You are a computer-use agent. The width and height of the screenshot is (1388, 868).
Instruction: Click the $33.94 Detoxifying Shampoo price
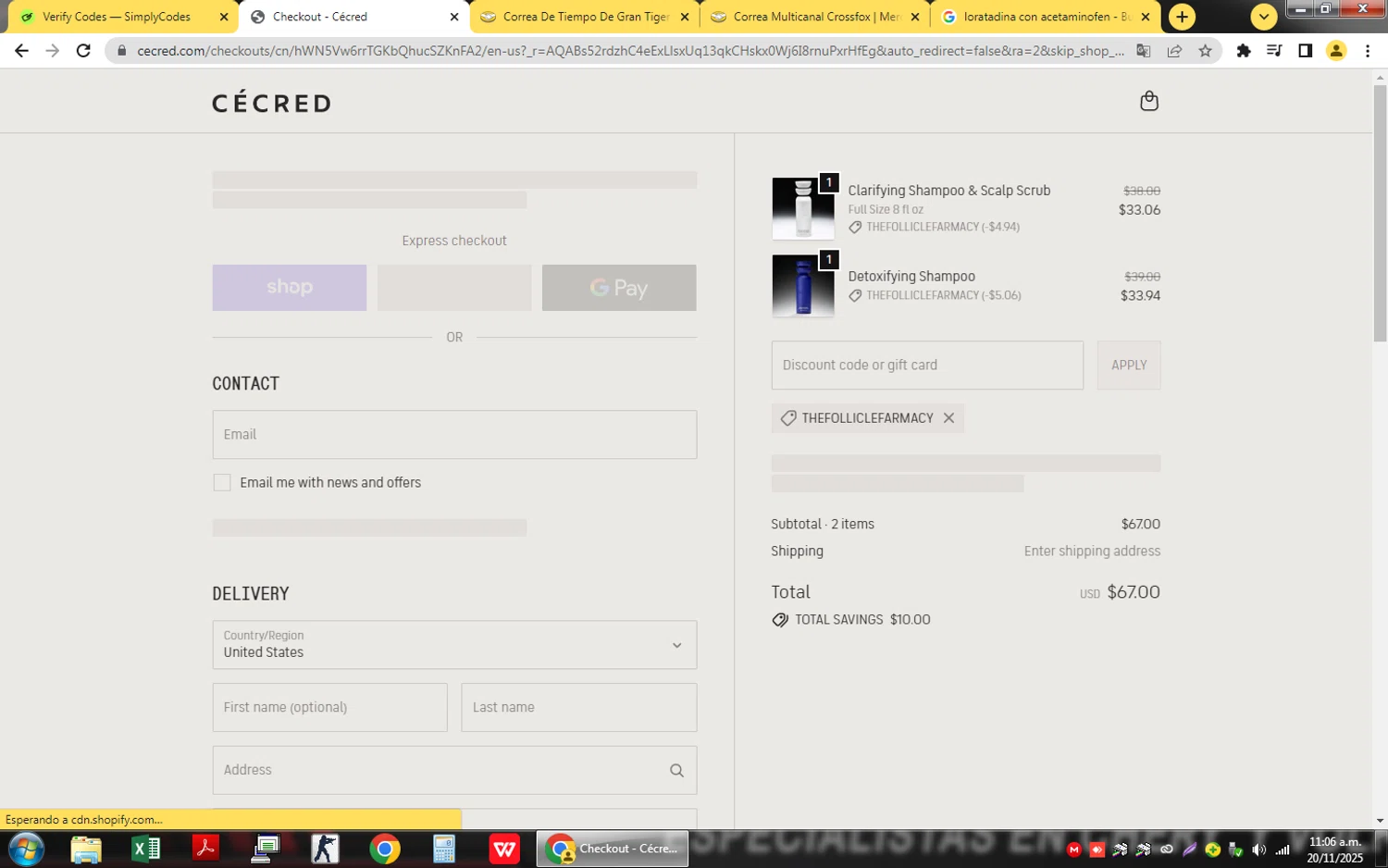tap(1140, 296)
